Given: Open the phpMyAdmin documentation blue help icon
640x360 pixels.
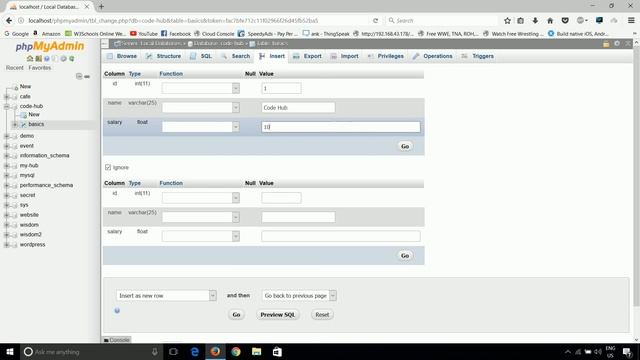Looking at the screenshot, I should [47, 59].
